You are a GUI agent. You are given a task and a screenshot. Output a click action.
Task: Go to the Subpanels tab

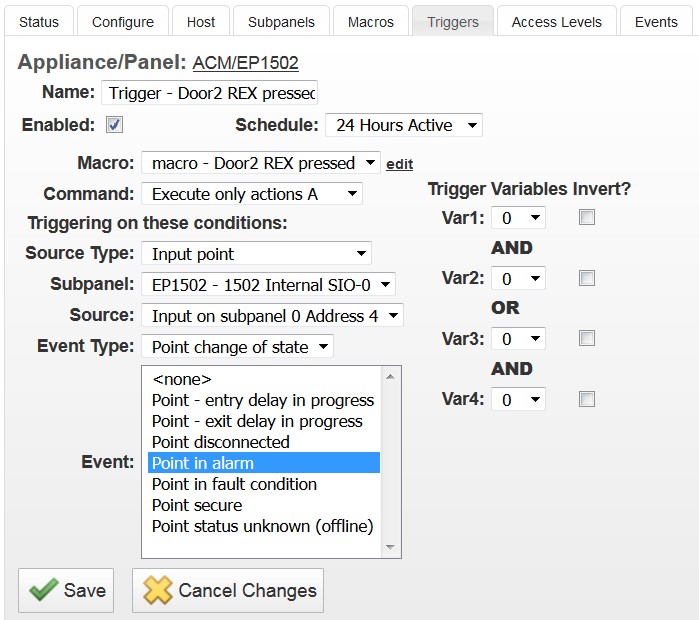click(x=281, y=21)
